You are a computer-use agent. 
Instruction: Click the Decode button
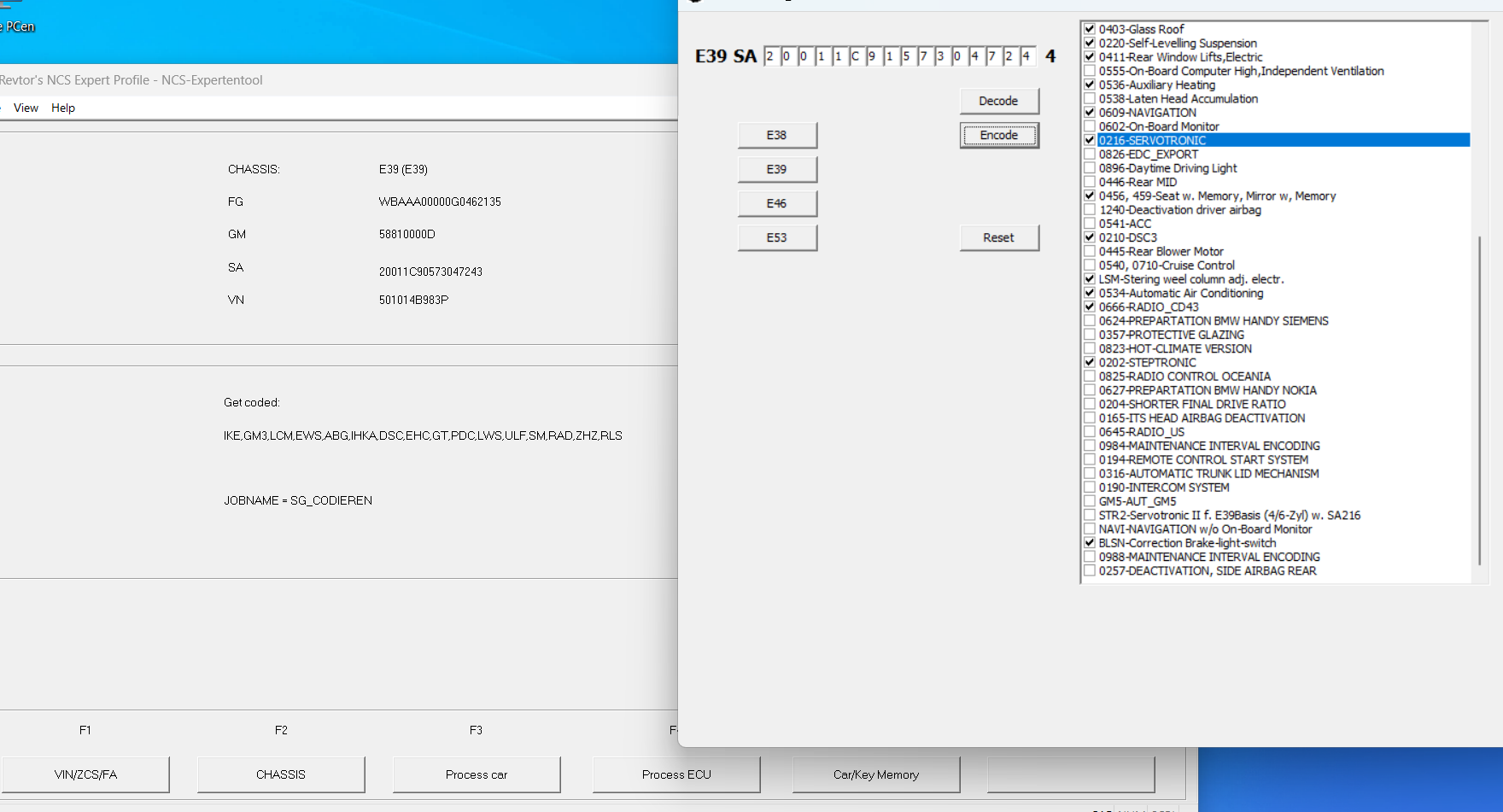(x=999, y=101)
